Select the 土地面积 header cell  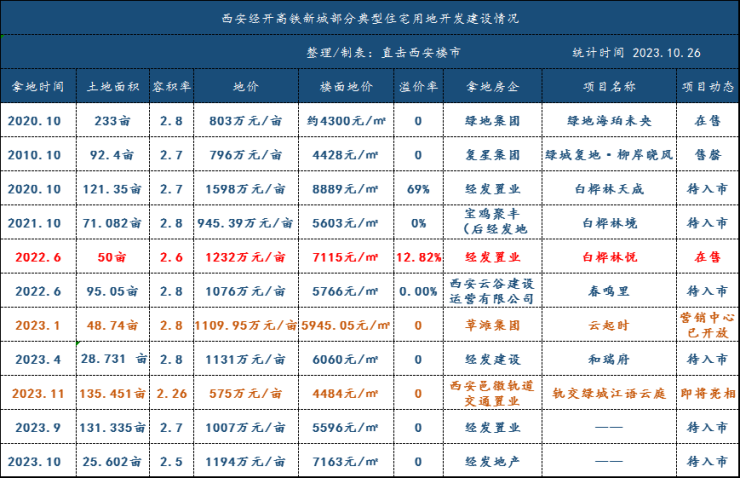click(x=113, y=86)
